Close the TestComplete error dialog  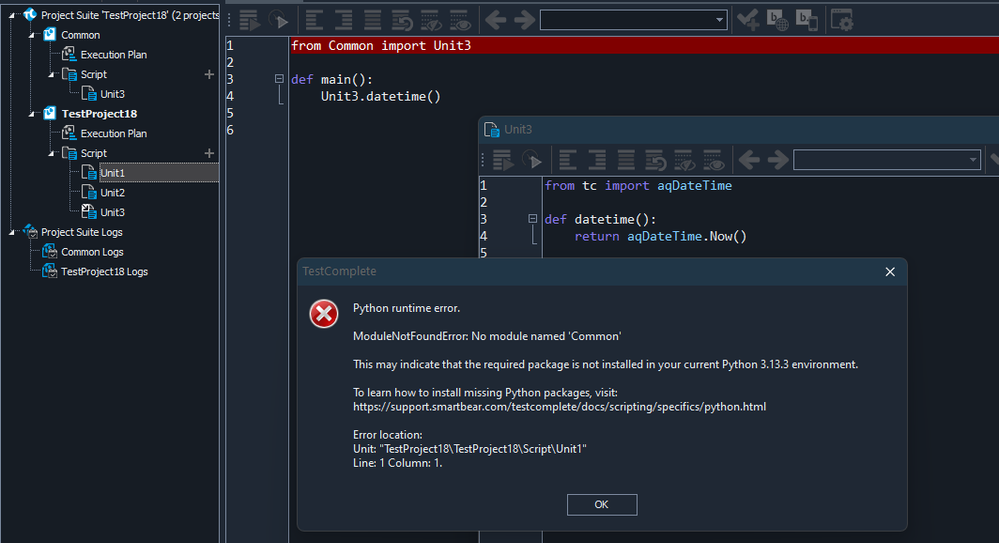coord(890,271)
